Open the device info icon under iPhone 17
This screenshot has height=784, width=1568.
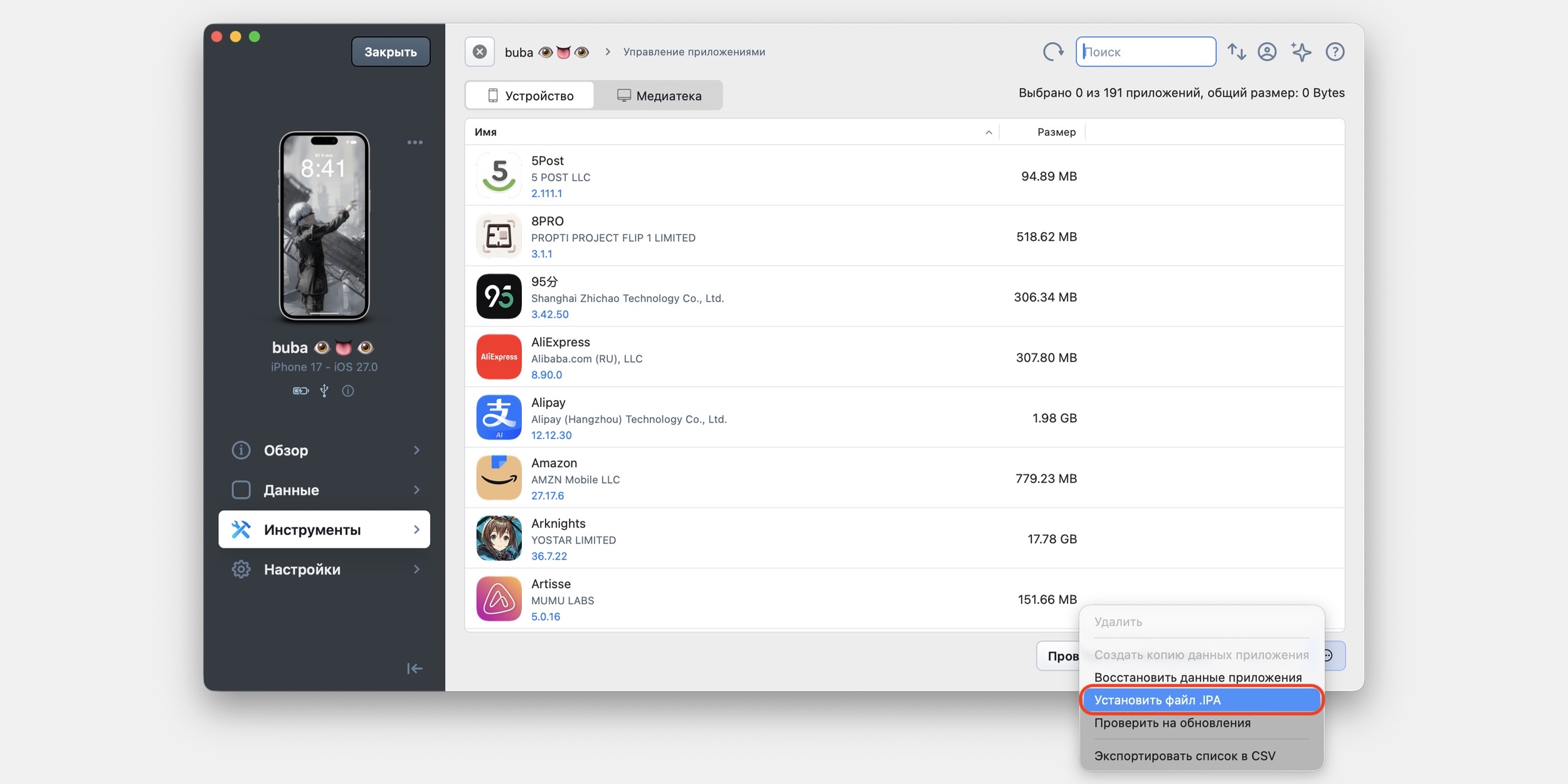pyautogui.click(x=348, y=391)
